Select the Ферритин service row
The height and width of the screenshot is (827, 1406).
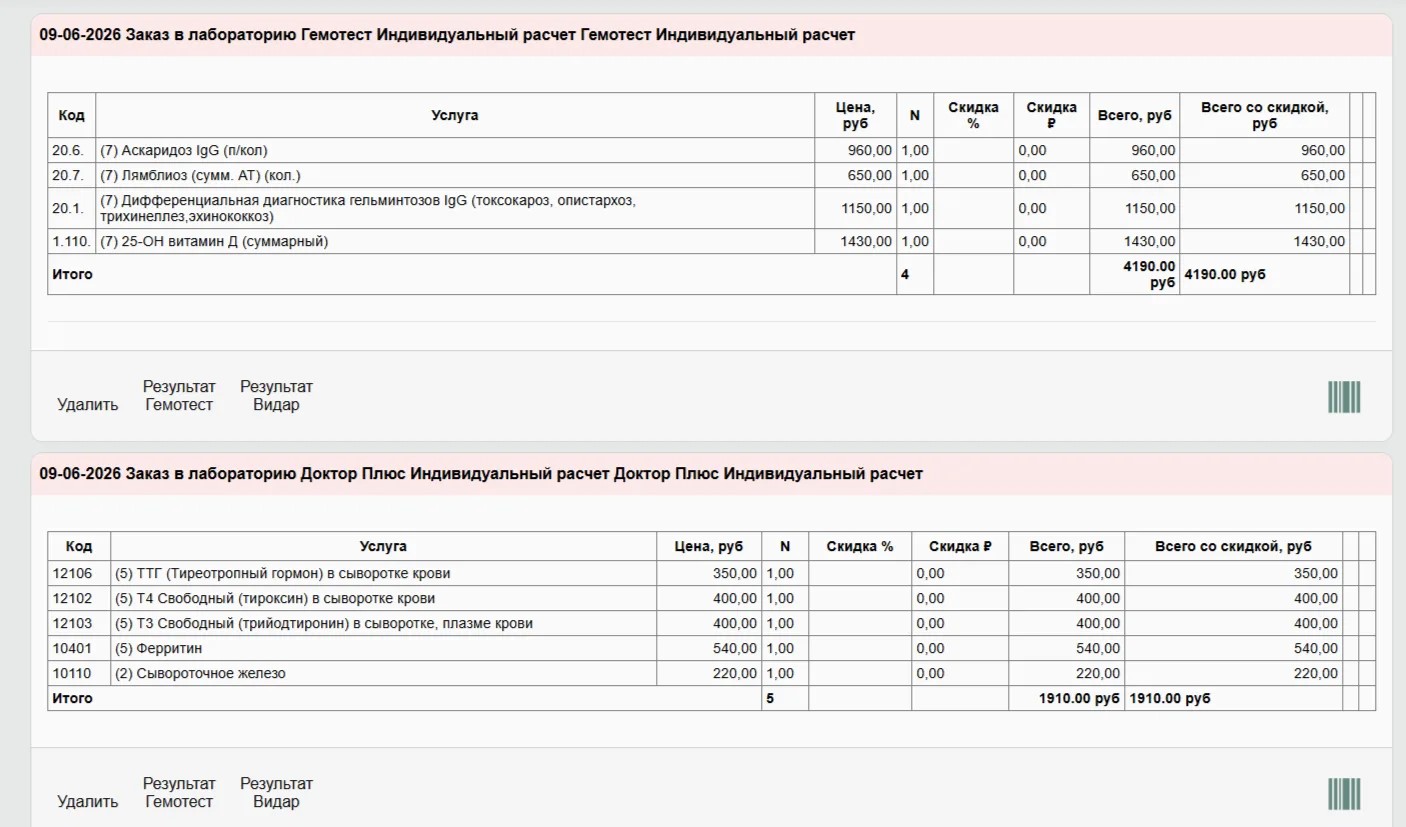click(x=711, y=648)
